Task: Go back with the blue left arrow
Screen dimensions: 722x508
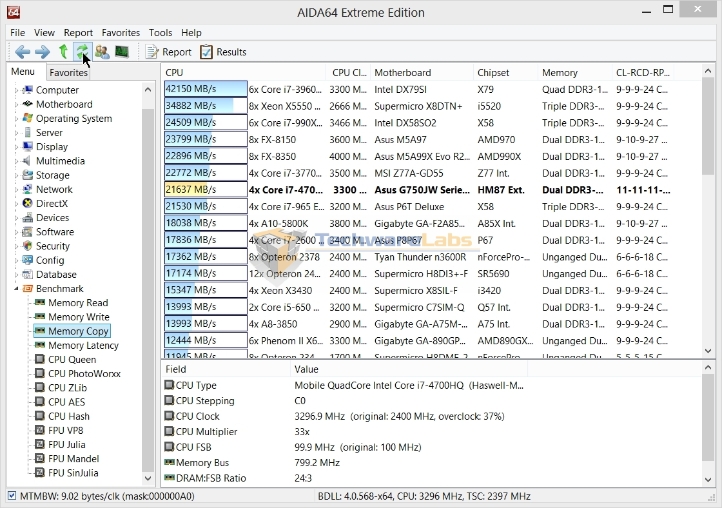Action: [22, 52]
